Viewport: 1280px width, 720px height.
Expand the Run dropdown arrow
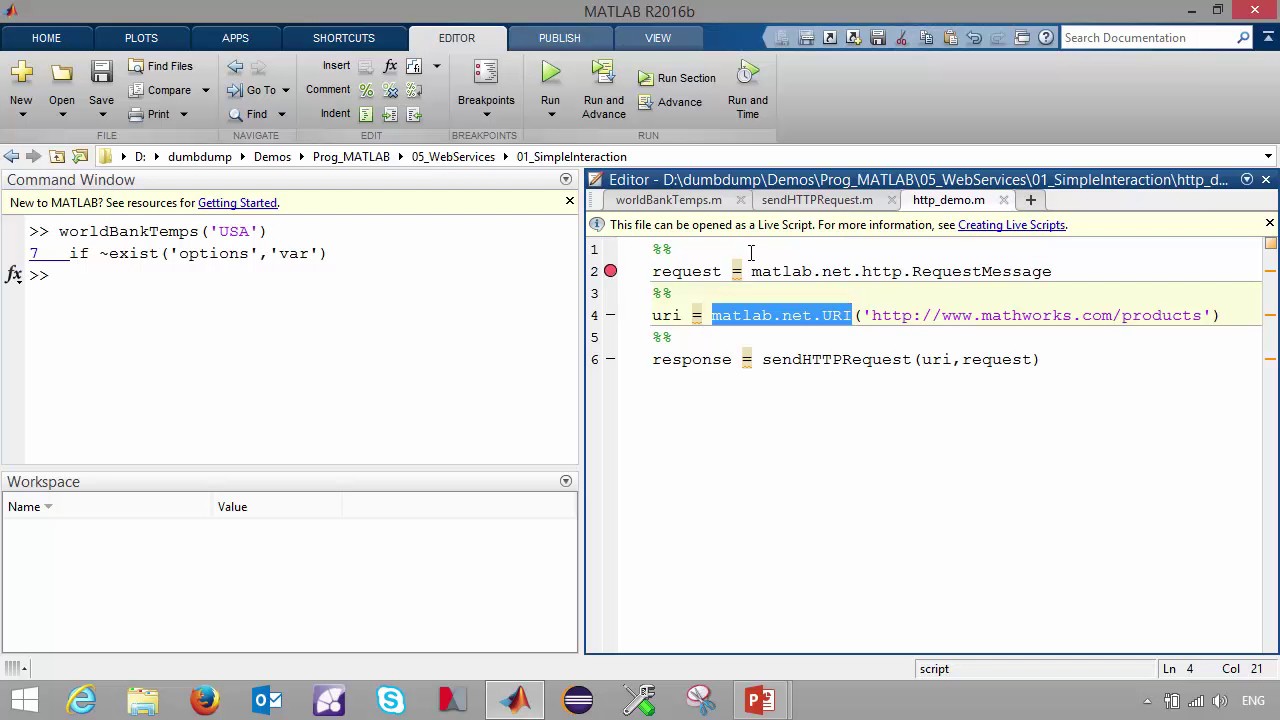point(550,114)
